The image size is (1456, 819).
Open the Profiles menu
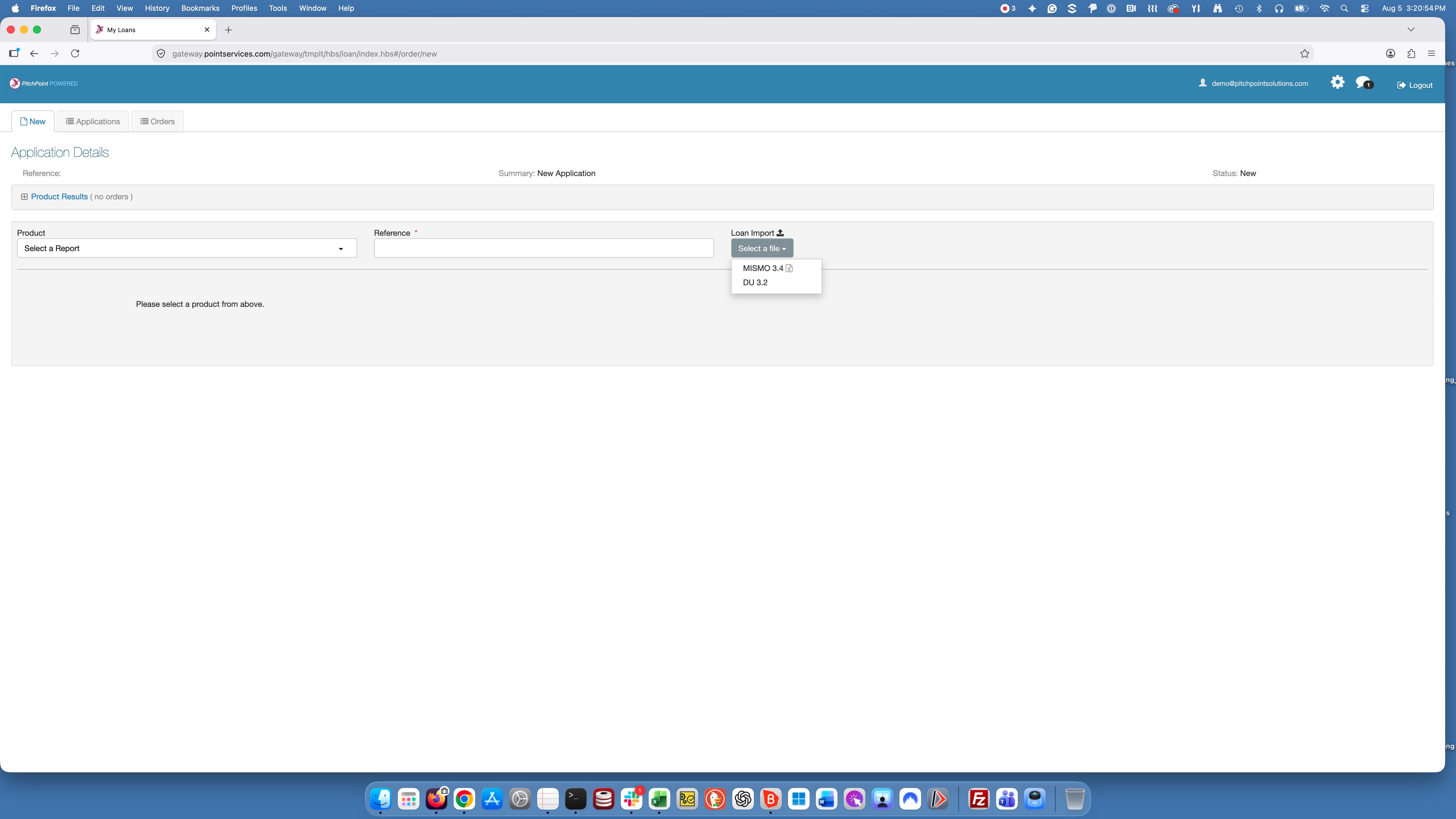point(244,9)
